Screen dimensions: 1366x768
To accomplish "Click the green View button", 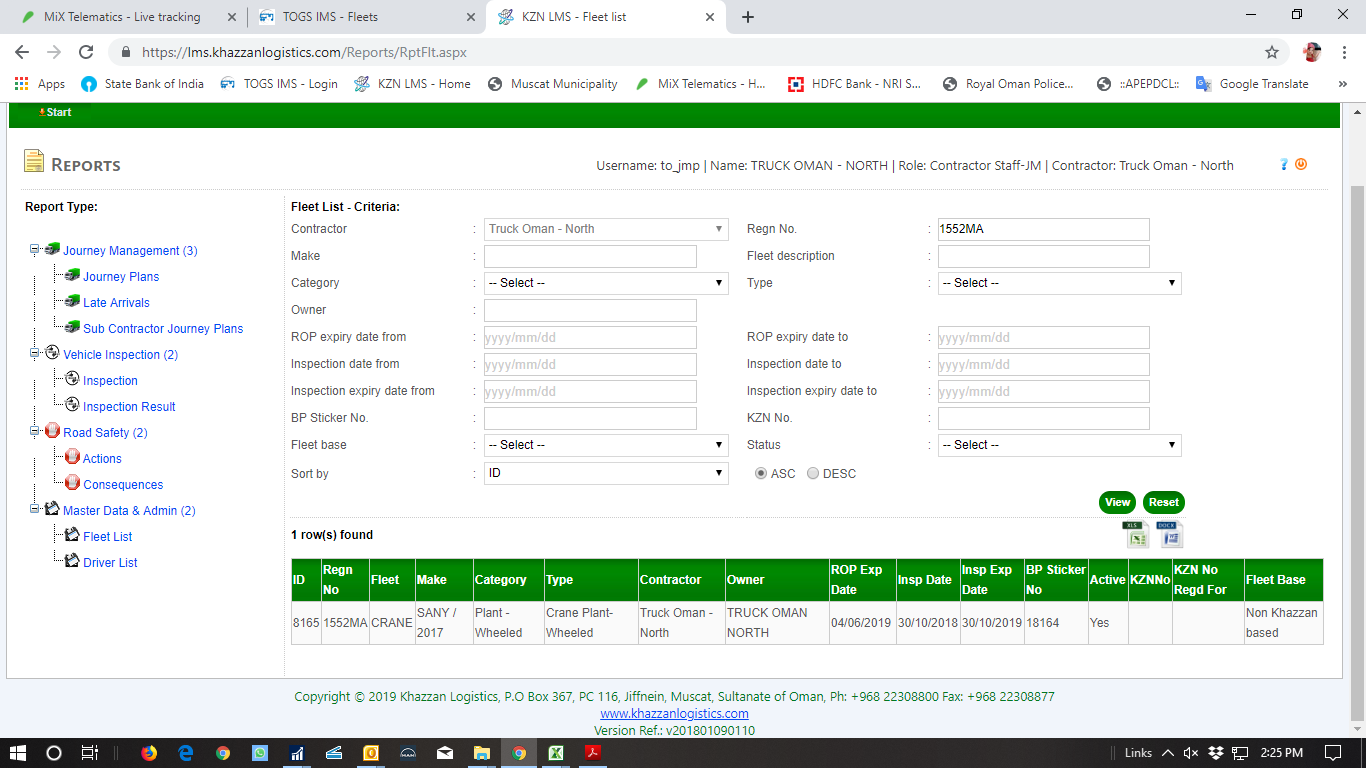I will click(1117, 502).
